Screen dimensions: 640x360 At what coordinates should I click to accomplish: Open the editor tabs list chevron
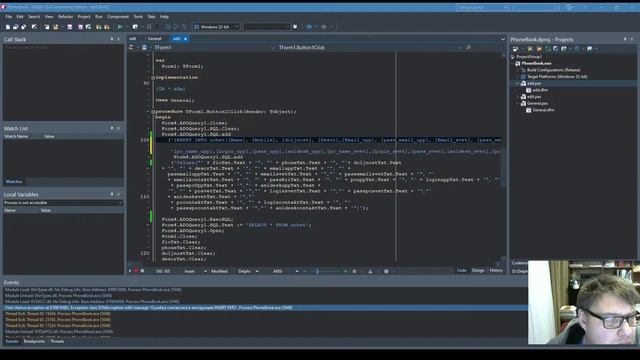point(502,39)
